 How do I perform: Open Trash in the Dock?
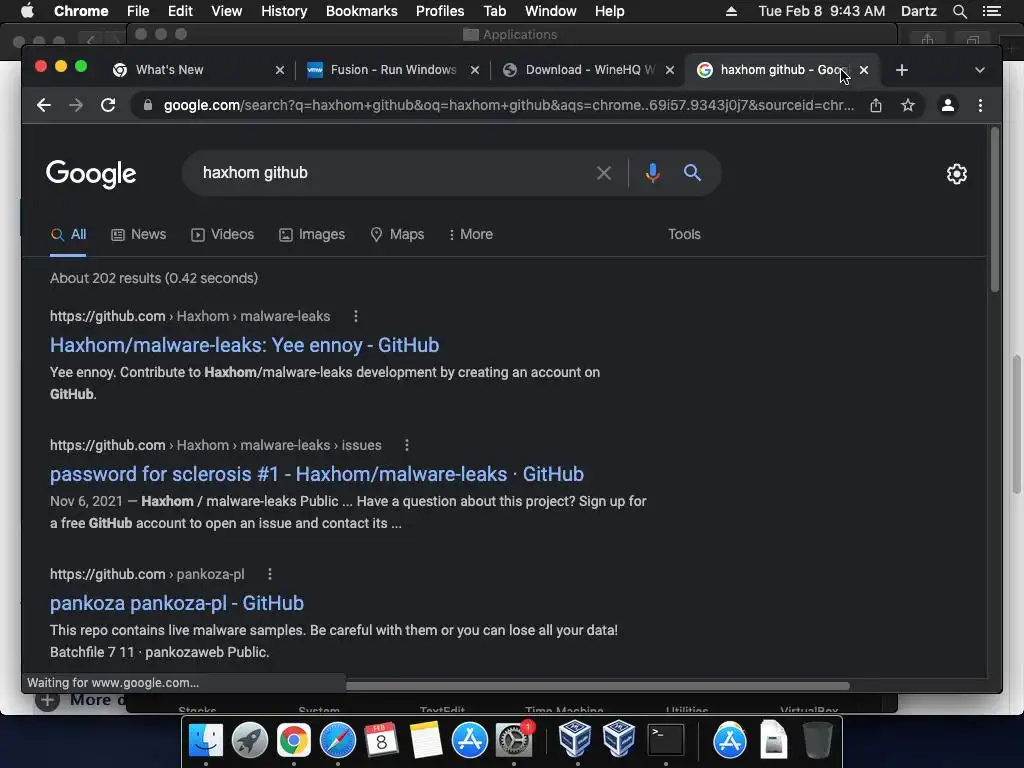click(818, 740)
